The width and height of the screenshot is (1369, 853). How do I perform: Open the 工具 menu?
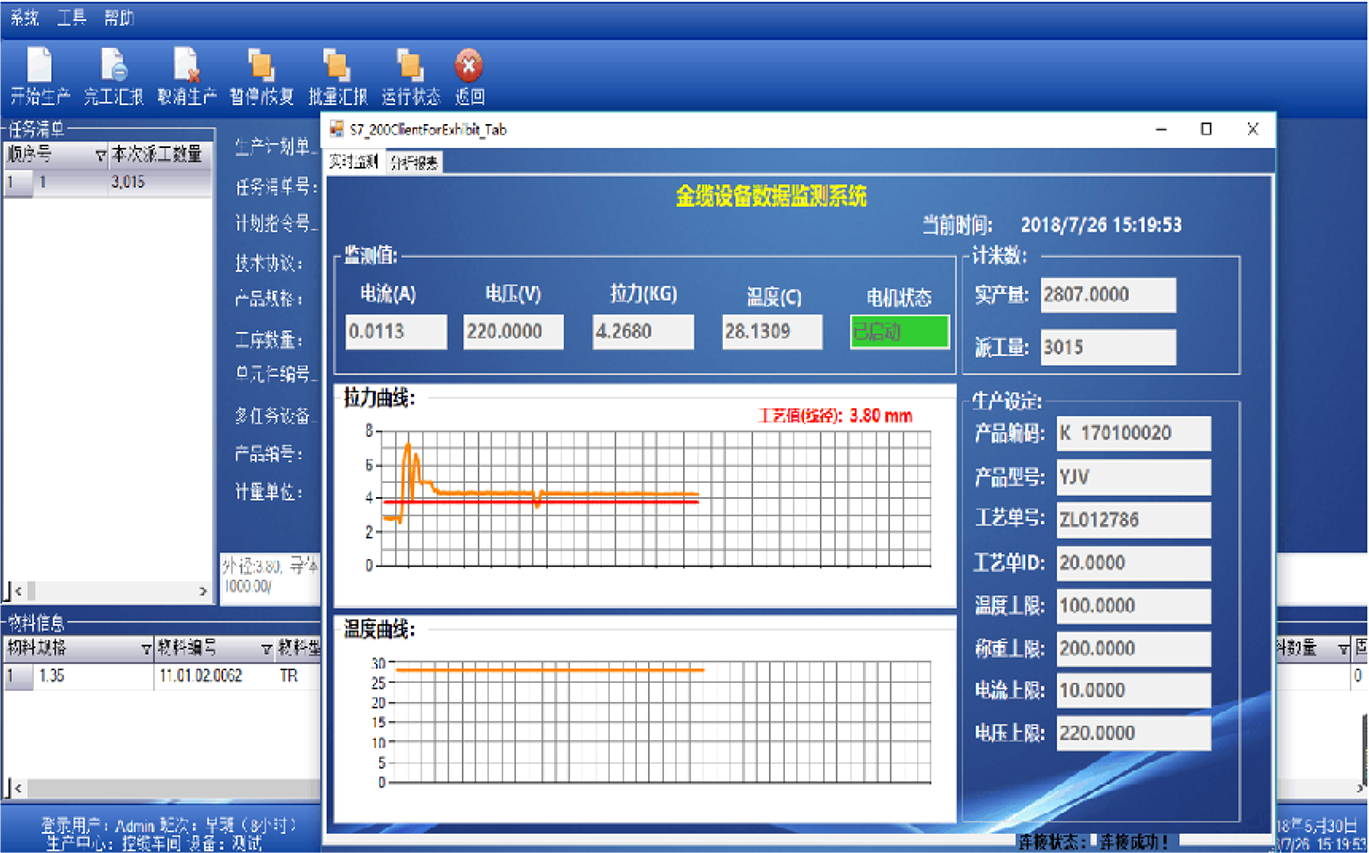coord(72,18)
